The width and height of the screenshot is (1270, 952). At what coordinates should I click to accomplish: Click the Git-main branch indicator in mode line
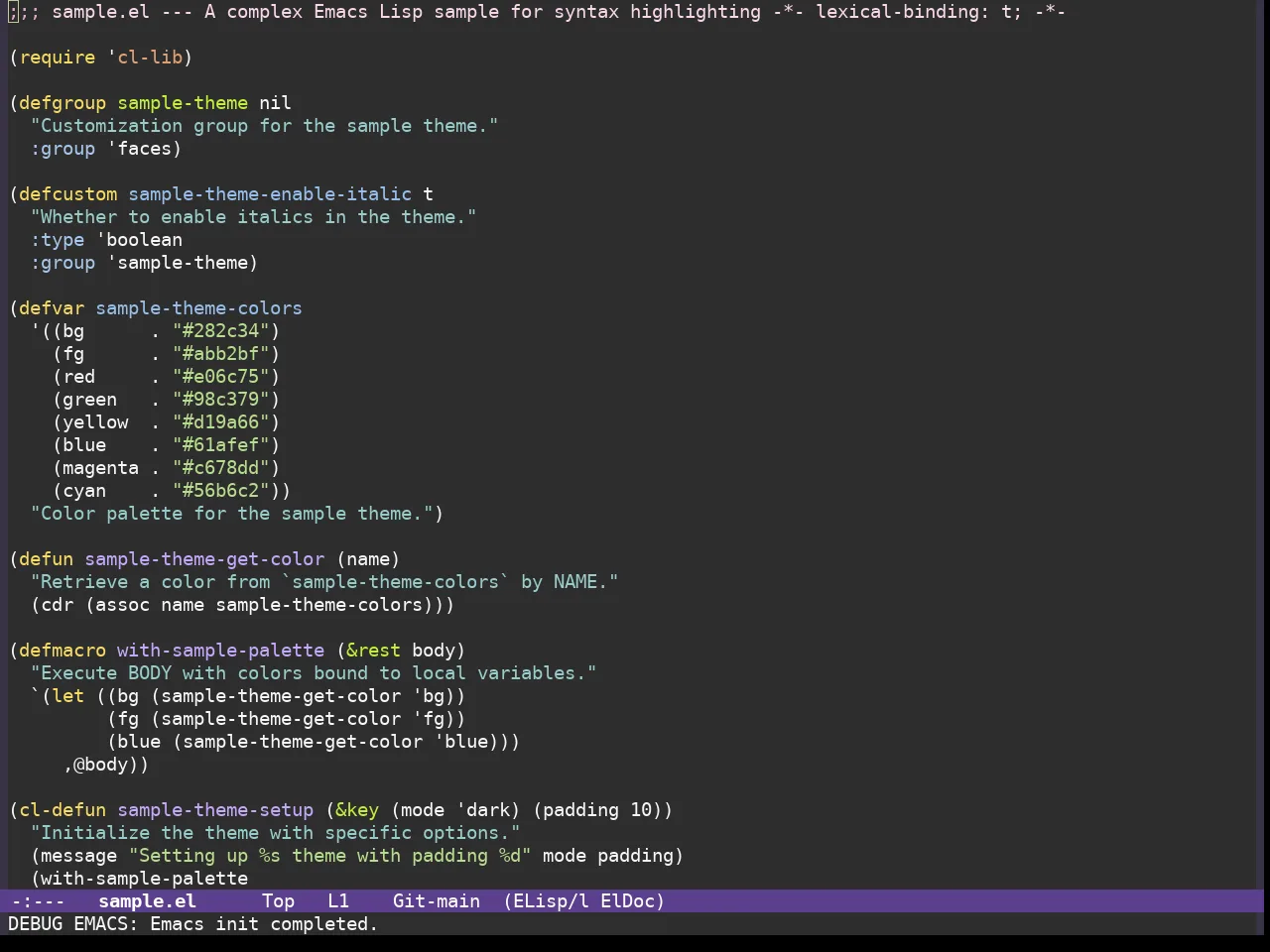coord(437,900)
